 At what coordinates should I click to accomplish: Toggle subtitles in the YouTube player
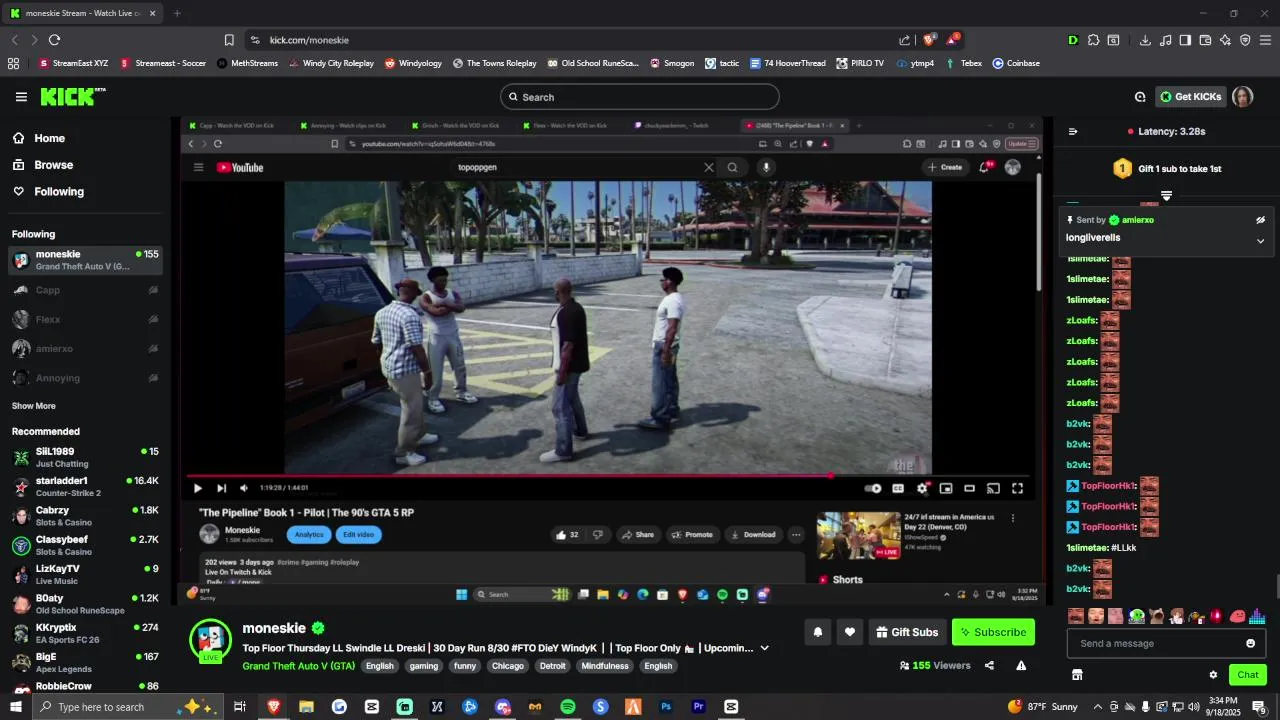coord(898,488)
